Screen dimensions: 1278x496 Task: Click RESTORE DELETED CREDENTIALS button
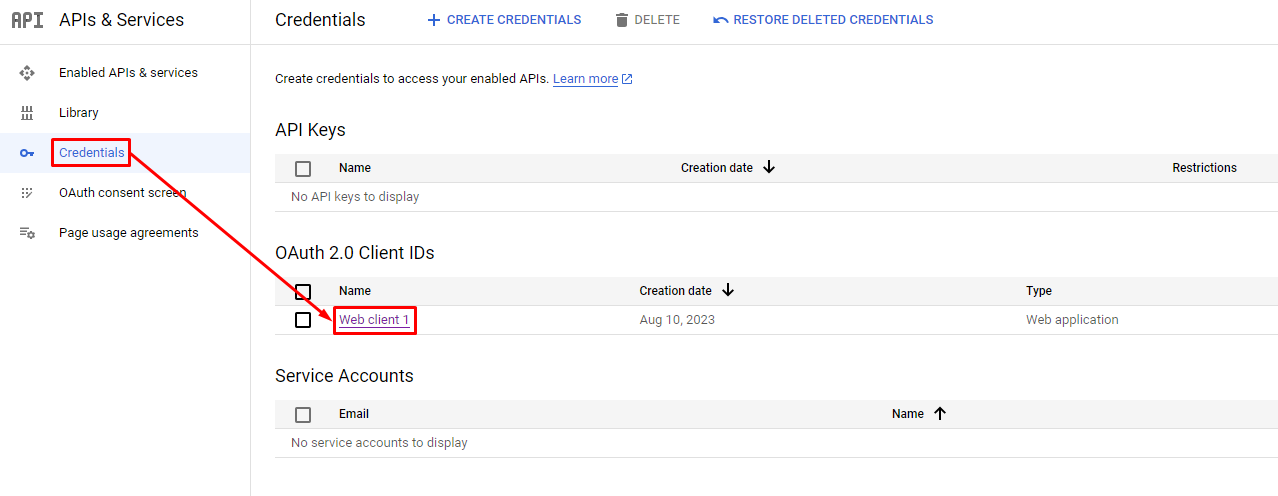tap(823, 20)
